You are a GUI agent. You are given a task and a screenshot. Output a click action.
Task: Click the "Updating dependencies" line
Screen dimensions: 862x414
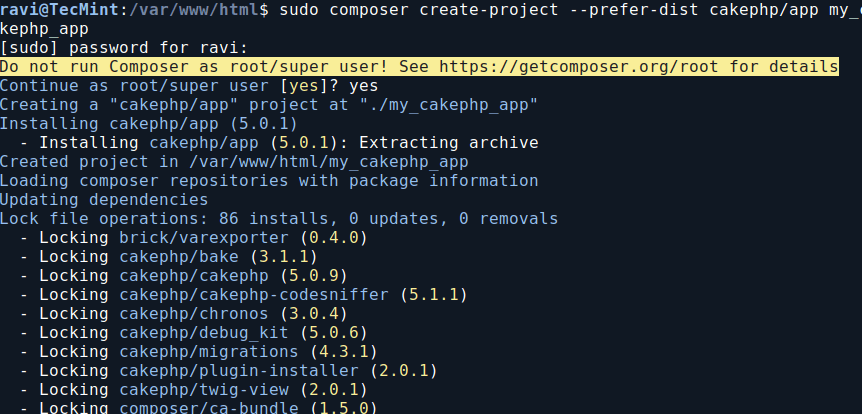104,200
